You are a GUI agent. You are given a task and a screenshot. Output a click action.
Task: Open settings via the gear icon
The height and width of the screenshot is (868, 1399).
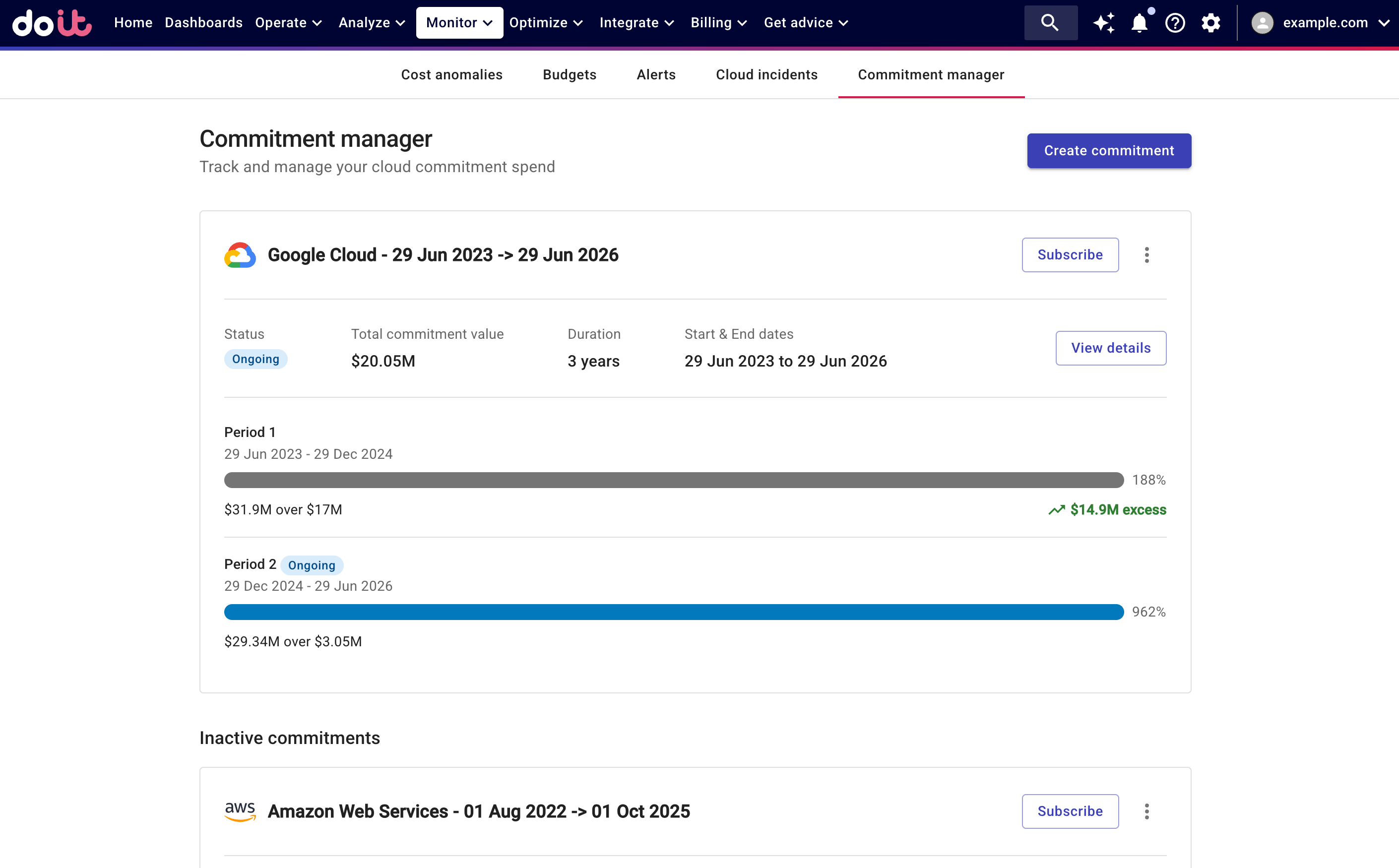[1211, 23]
